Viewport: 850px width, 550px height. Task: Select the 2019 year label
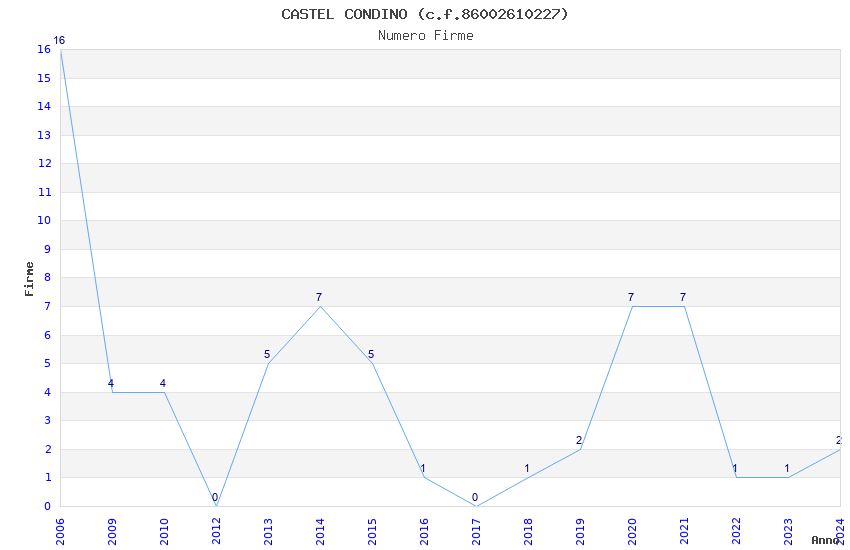point(581,532)
